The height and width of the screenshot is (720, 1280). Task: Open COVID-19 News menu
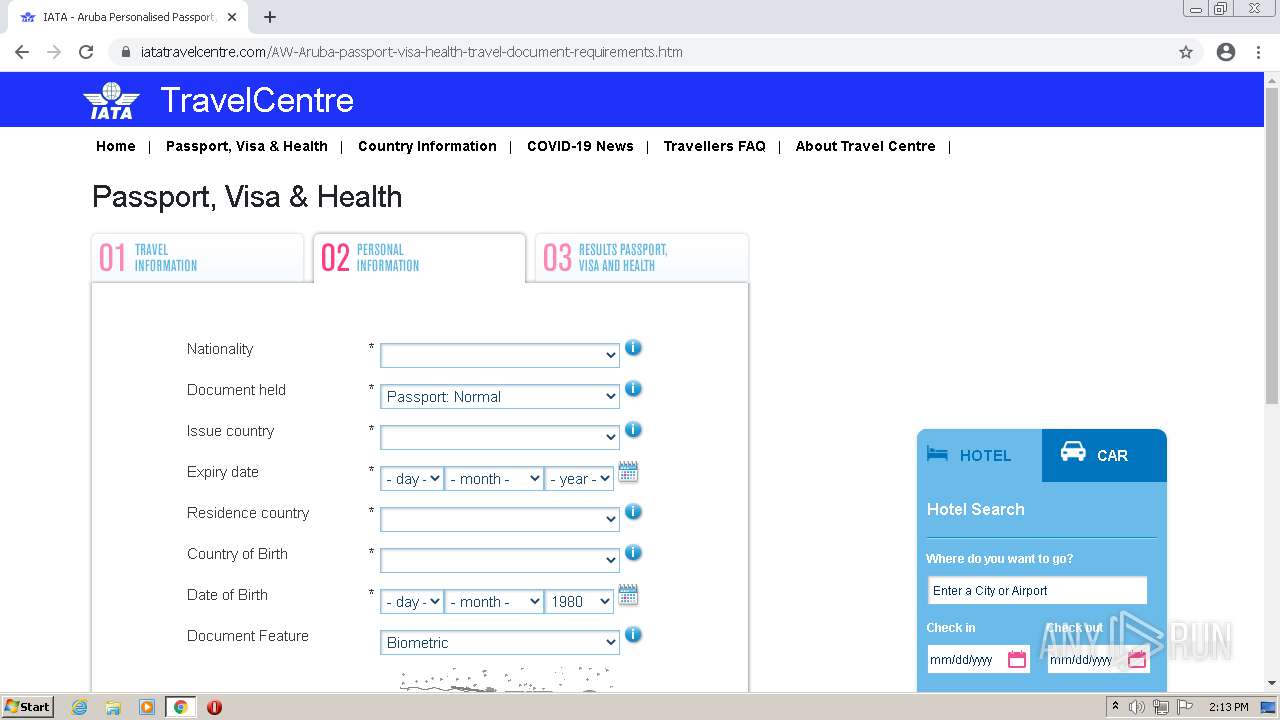point(580,146)
